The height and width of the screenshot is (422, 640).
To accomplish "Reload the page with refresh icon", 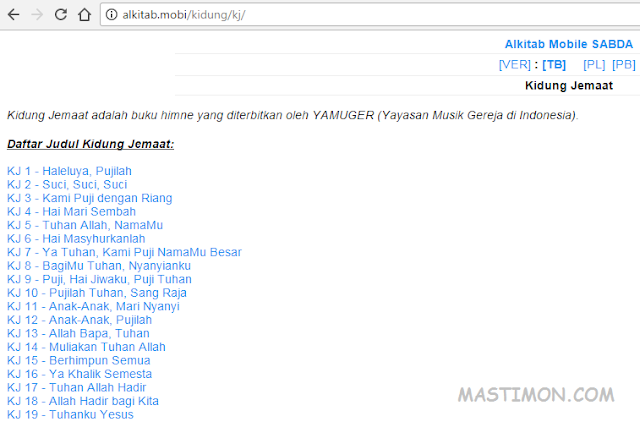I will 61,15.
